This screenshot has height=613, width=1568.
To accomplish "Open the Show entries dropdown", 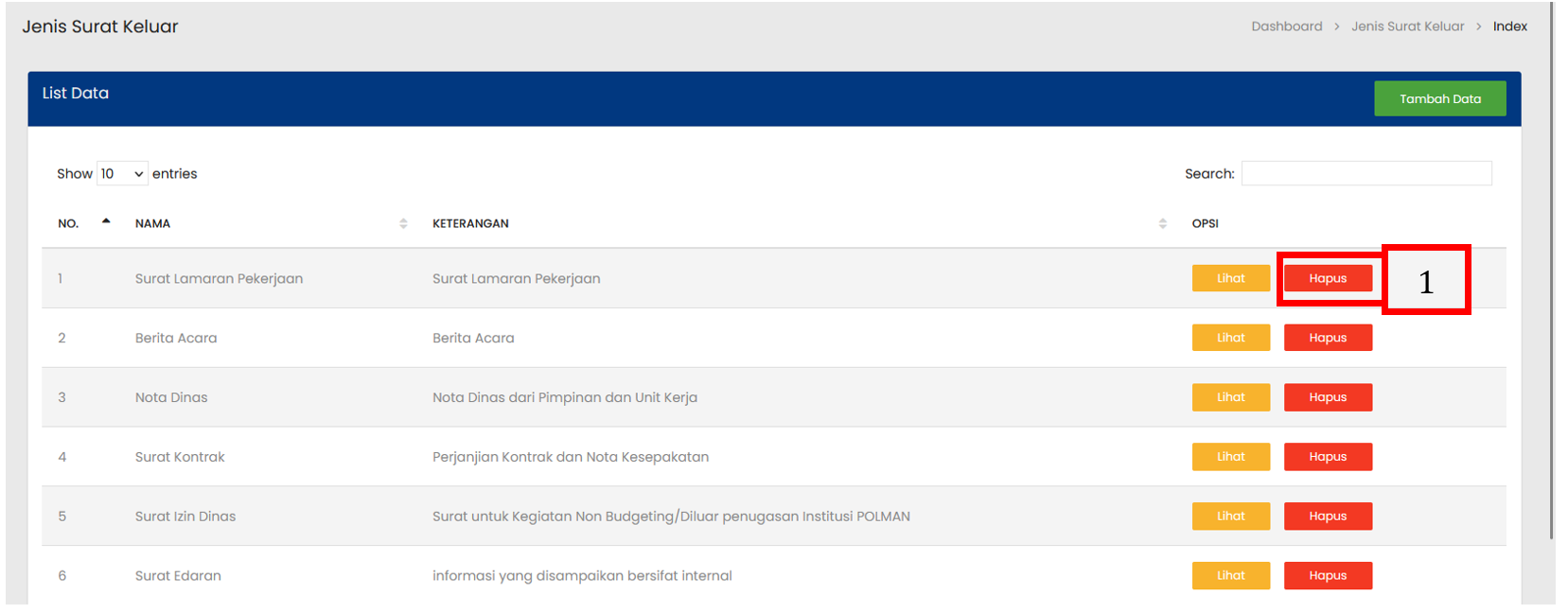I will click(122, 174).
